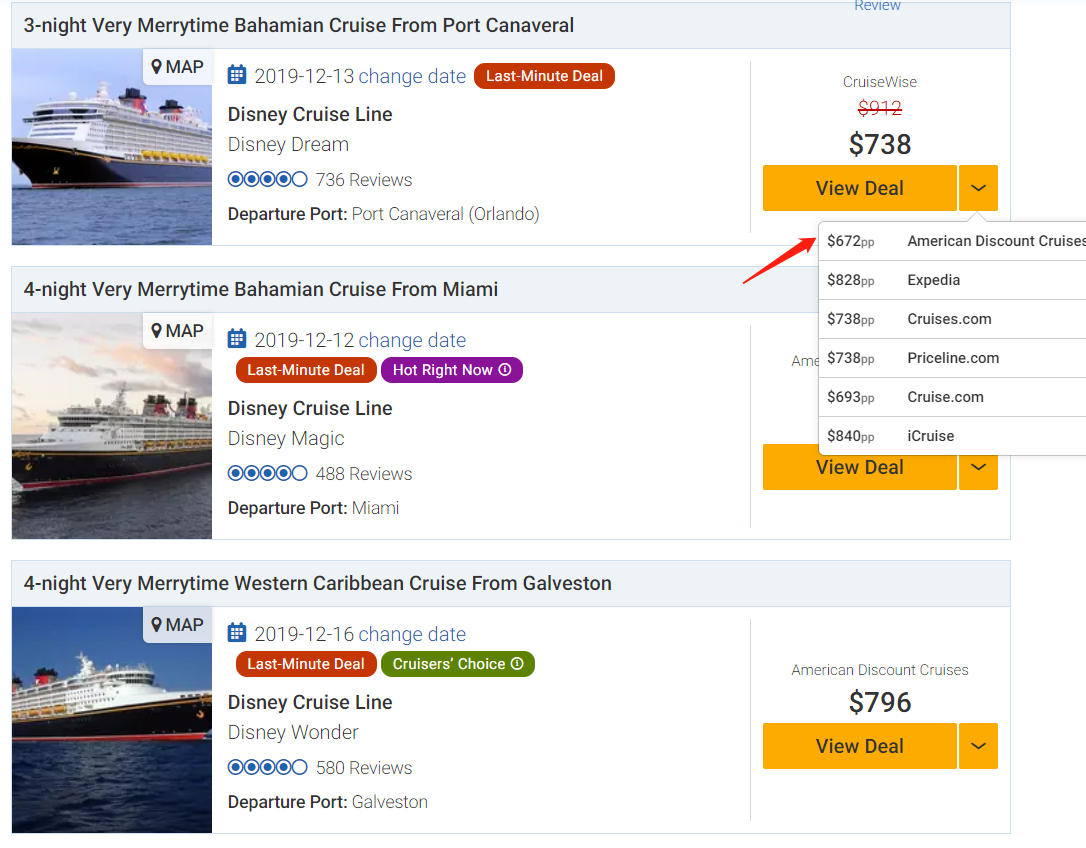Image resolution: width=1086 pixels, height=848 pixels.
Task: Open 736 Reviews for Disney Dream
Action: (363, 180)
